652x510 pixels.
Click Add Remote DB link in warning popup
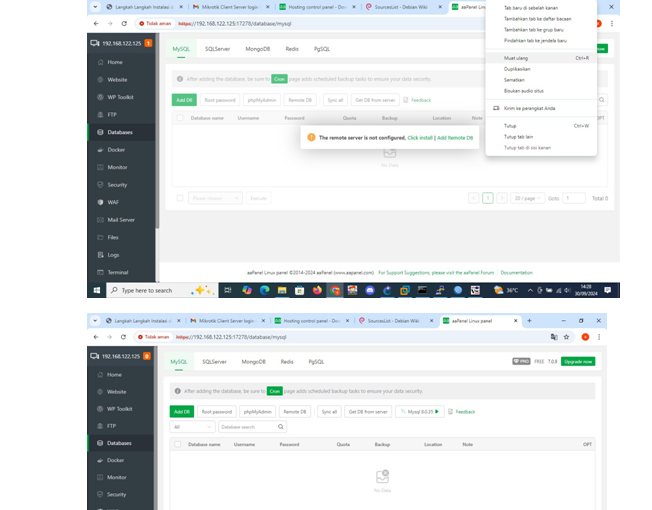455,138
